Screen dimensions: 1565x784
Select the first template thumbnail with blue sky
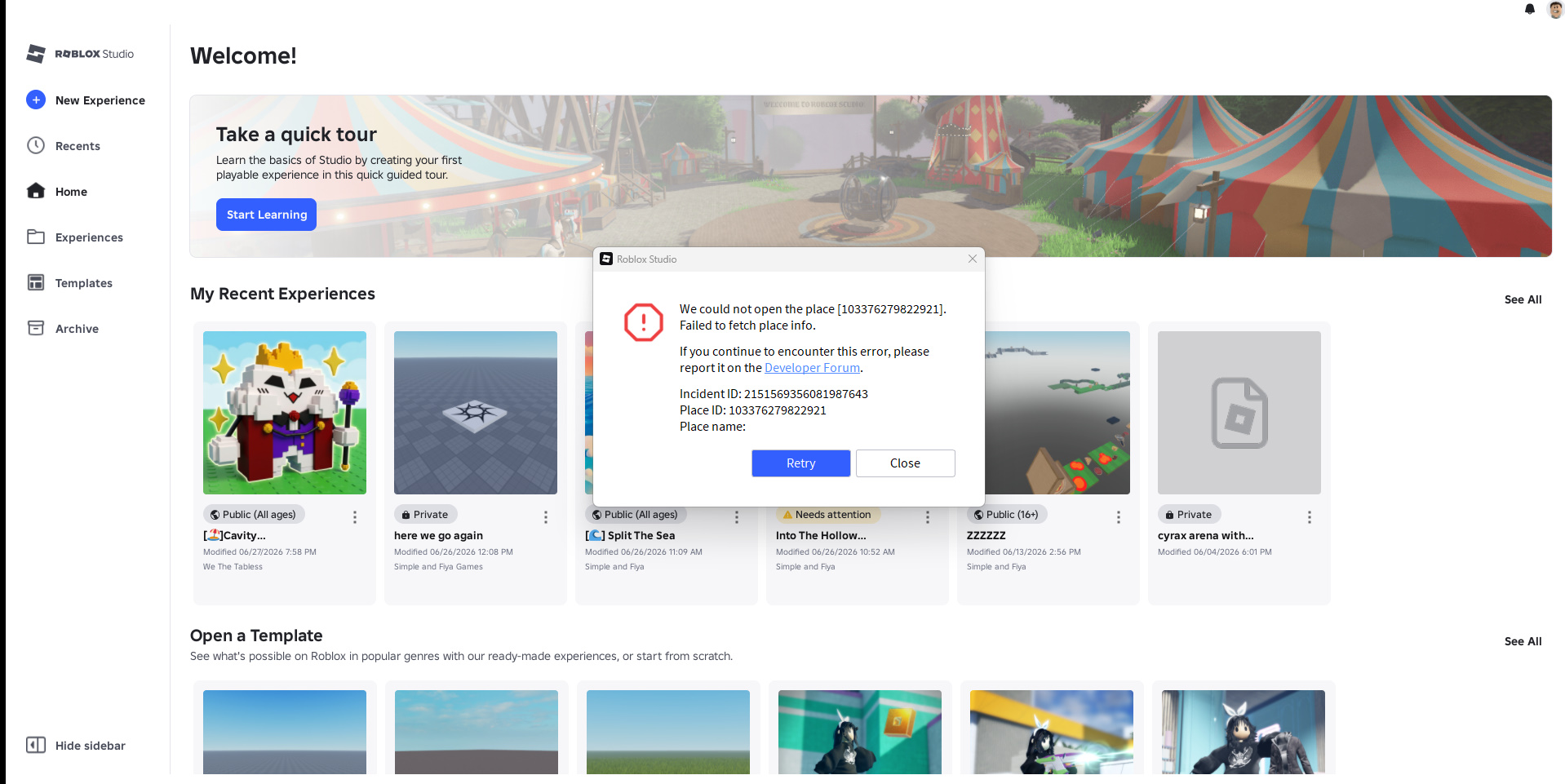tap(285, 732)
